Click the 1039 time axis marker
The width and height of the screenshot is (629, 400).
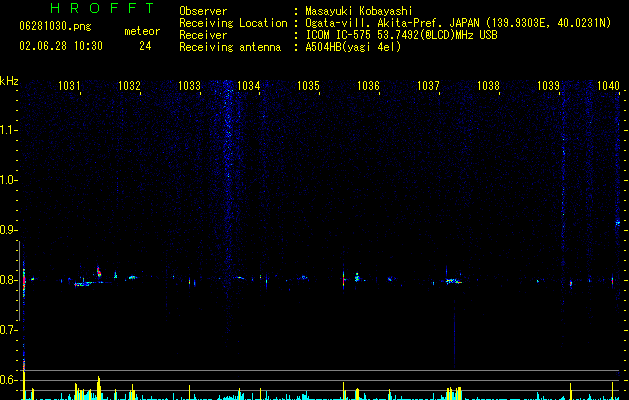tap(548, 86)
